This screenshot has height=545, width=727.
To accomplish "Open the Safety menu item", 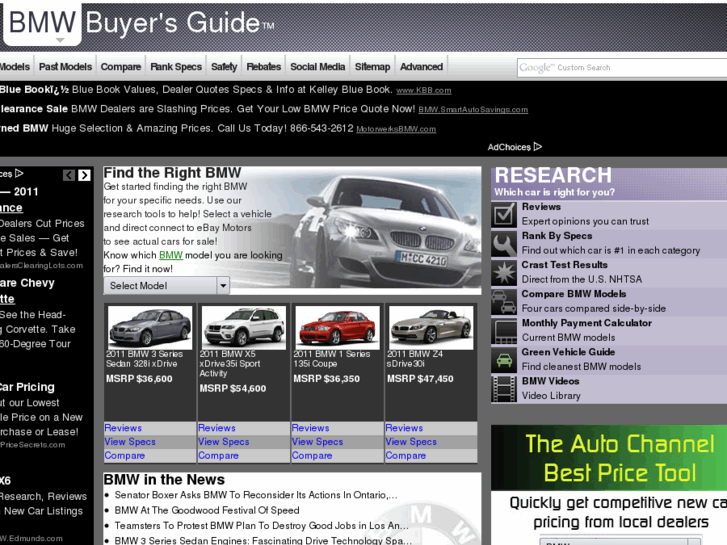I will click(224, 67).
